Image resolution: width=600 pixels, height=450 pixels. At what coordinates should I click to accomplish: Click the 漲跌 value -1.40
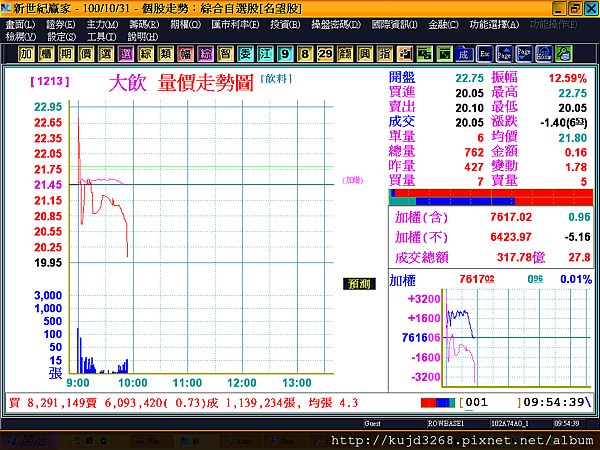click(563, 123)
